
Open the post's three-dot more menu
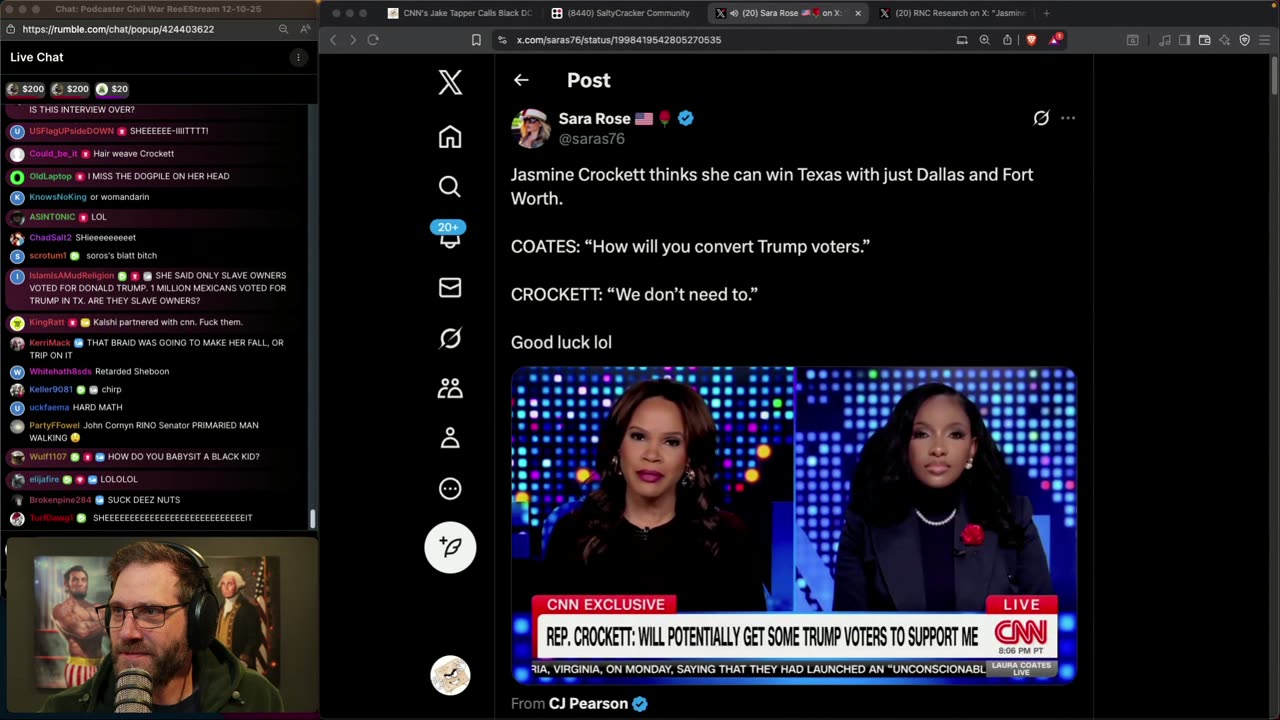click(1068, 118)
